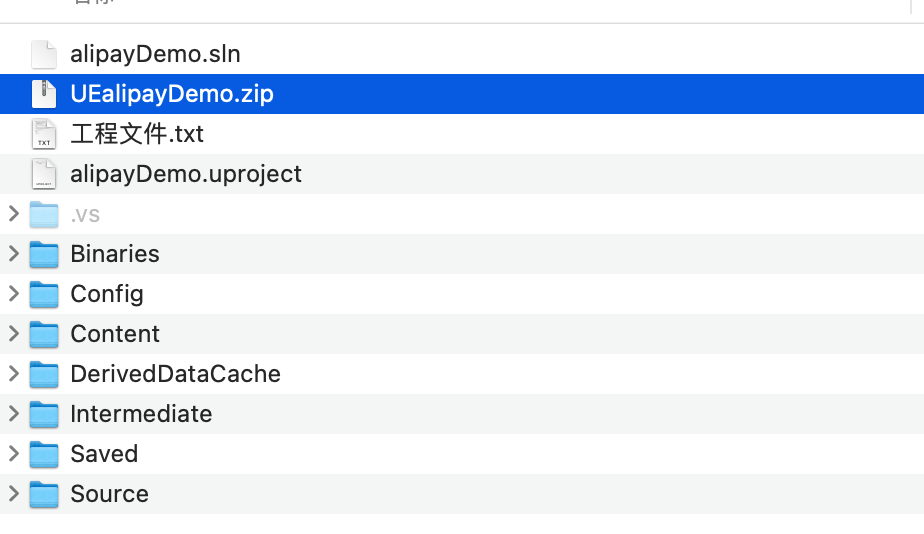The image size is (924, 534).
Task: Expand the Config folder chevron
Action: pyautogui.click(x=14, y=294)
